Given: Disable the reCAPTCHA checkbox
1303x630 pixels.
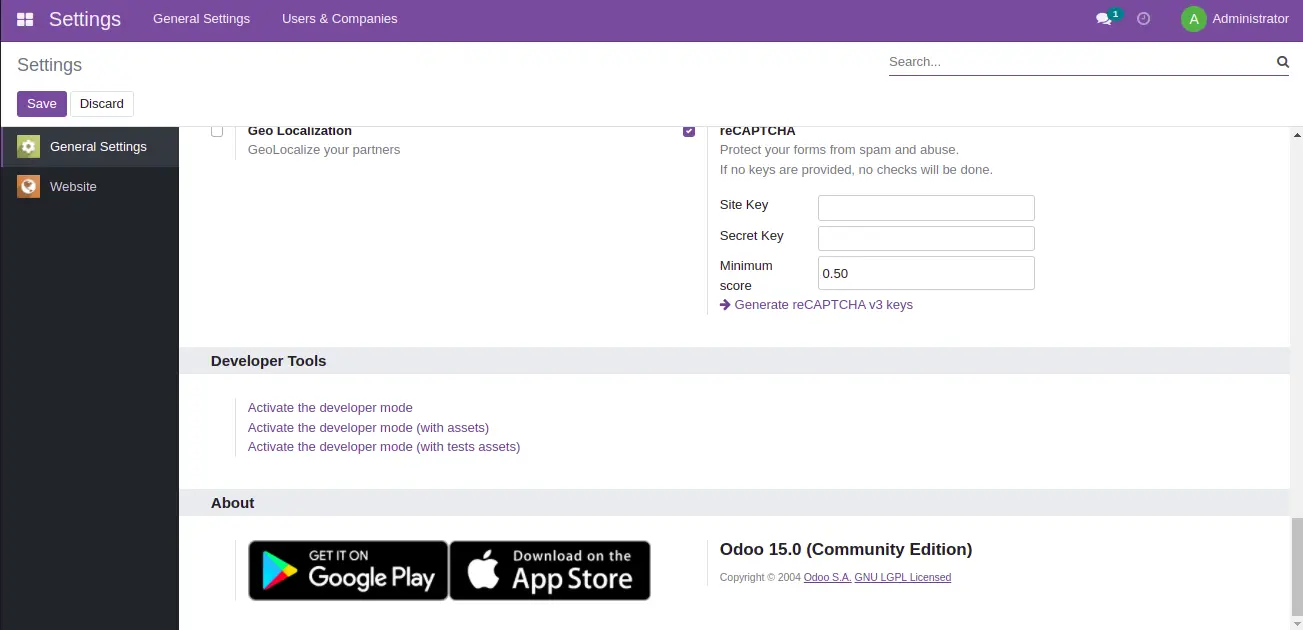Looking at the screenshot, I should click(689, 131).
